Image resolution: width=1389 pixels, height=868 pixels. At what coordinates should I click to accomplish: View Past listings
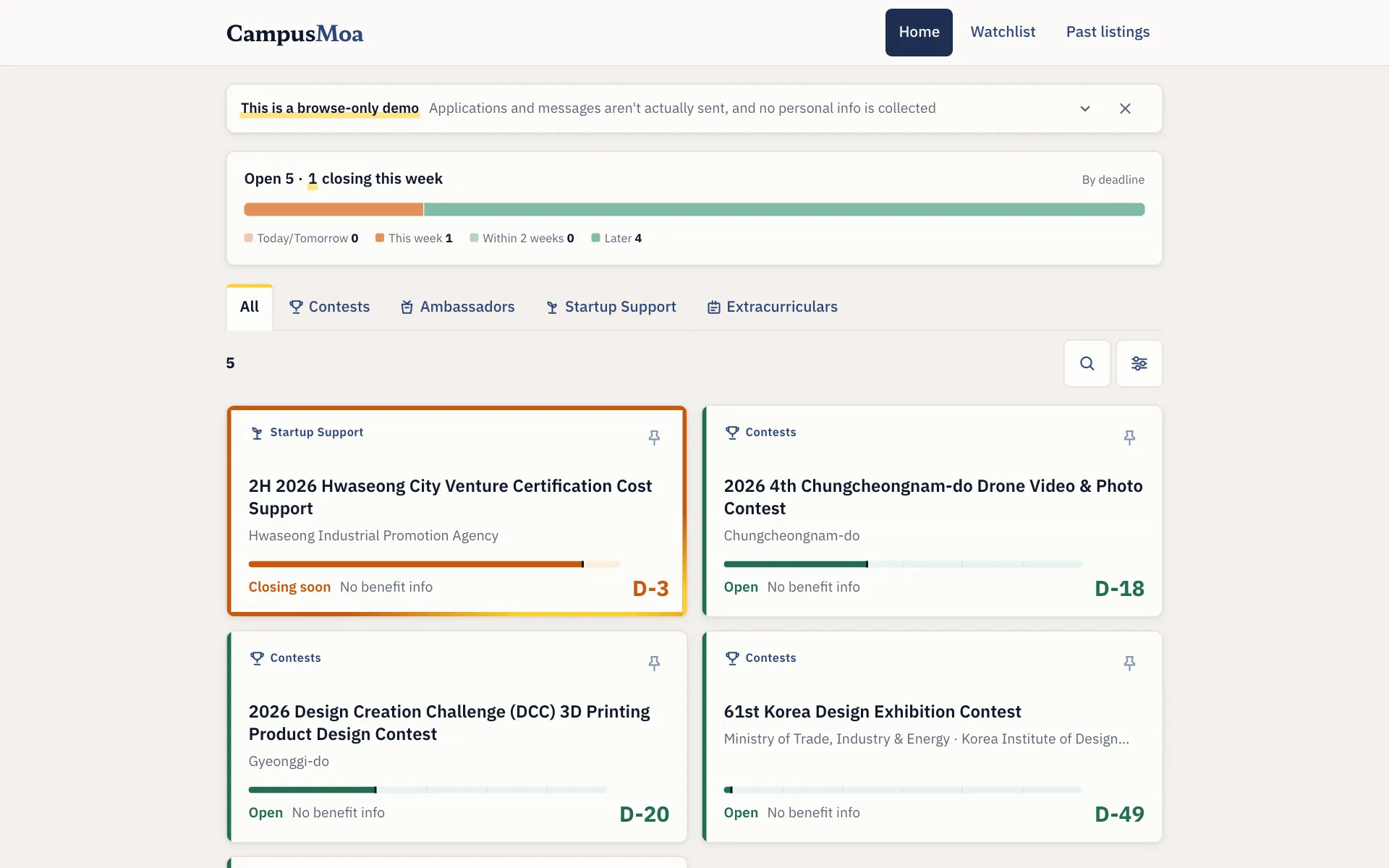[1108, 32]
